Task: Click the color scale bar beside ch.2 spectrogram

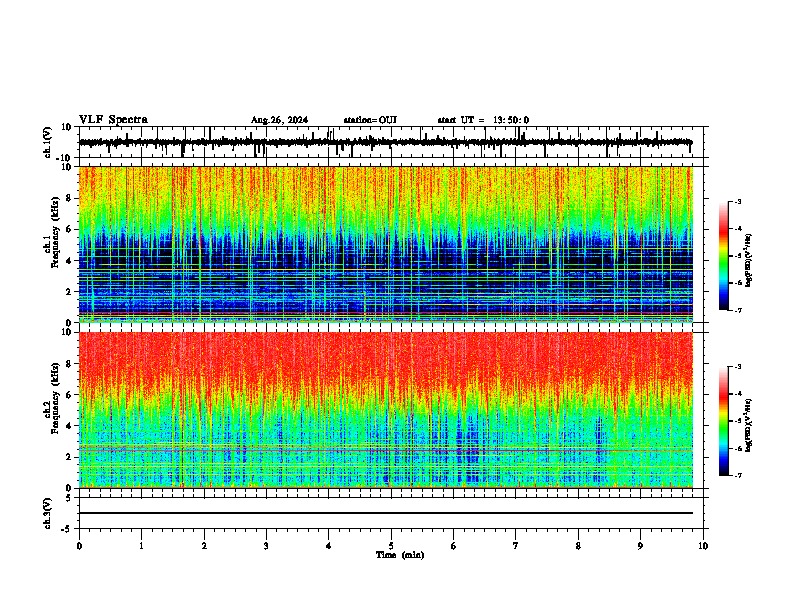Action: pos(723,421)
